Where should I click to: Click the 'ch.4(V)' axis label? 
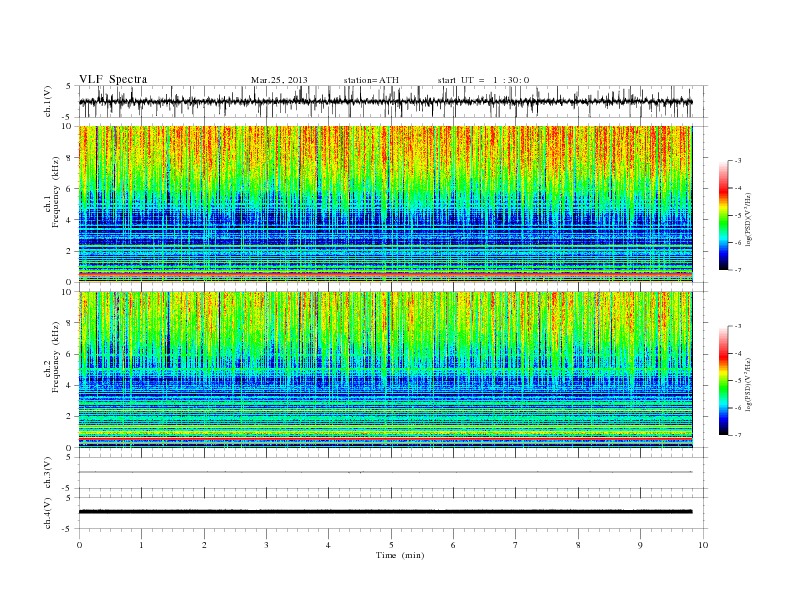click(x=48, y=513)
